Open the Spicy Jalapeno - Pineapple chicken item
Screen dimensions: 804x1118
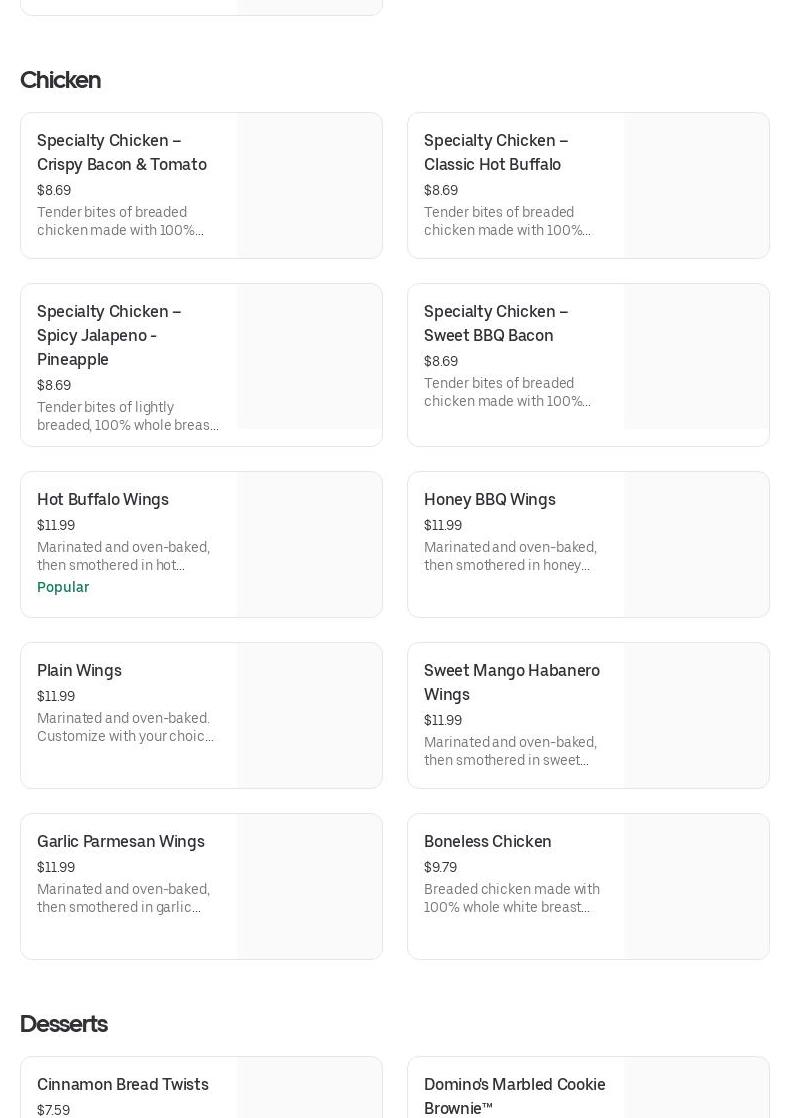pyautogui.click(x=109, y=335)
